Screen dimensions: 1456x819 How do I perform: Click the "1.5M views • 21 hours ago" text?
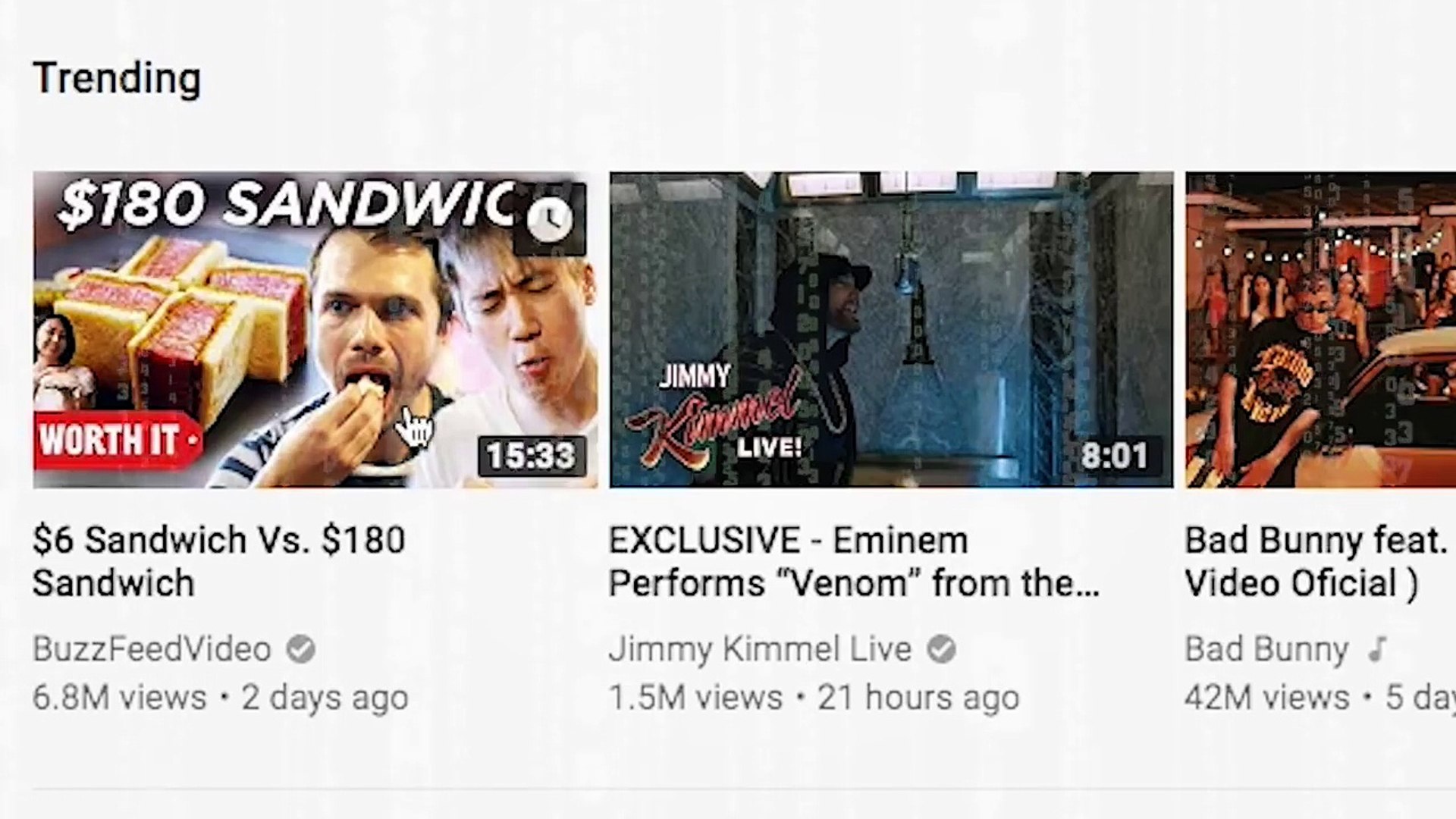point(814,698)
